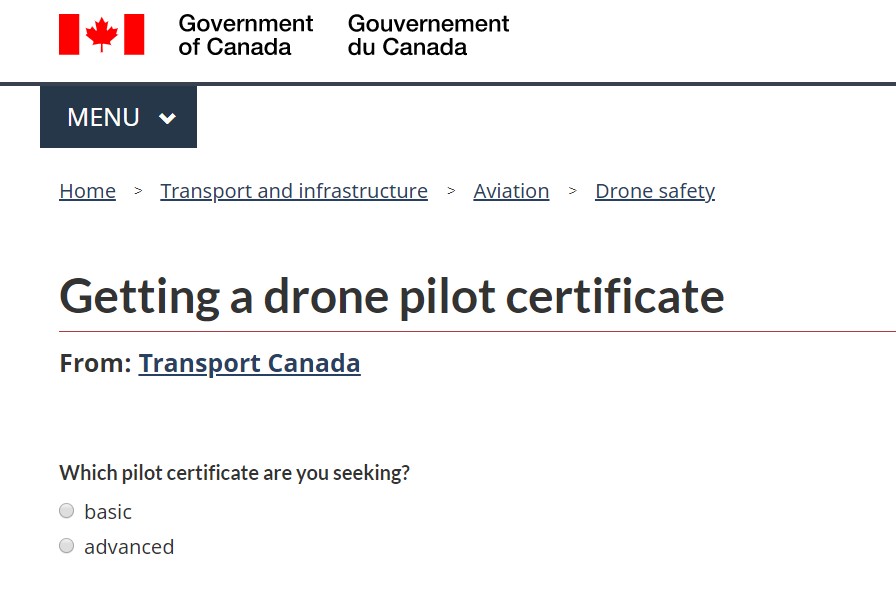Select the basic radio button
Image resolution: width=896 pixels, height=592 pixels.
67,511
